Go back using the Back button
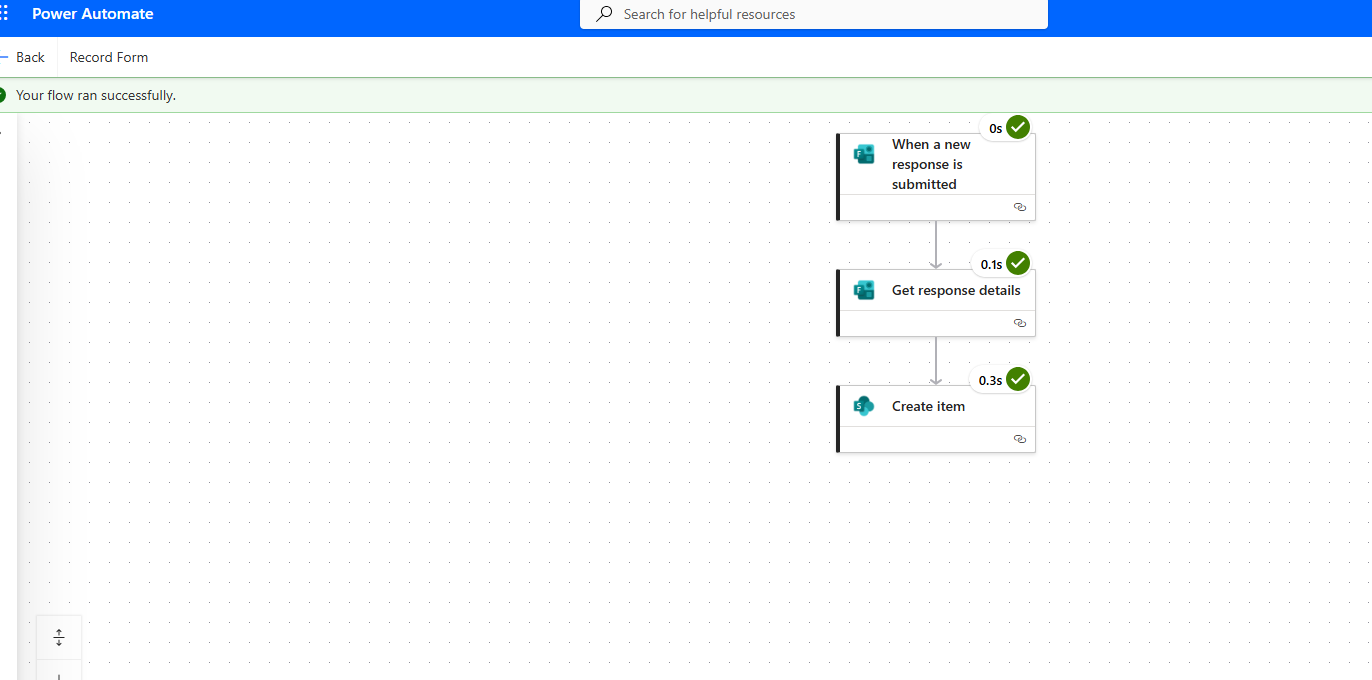 pos(24,57)
